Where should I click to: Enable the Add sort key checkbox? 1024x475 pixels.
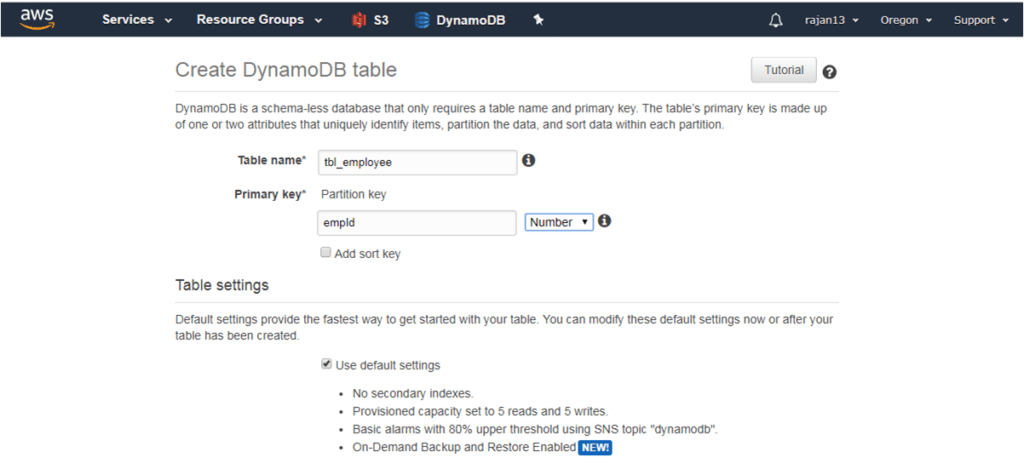click(x=325, y=253)
